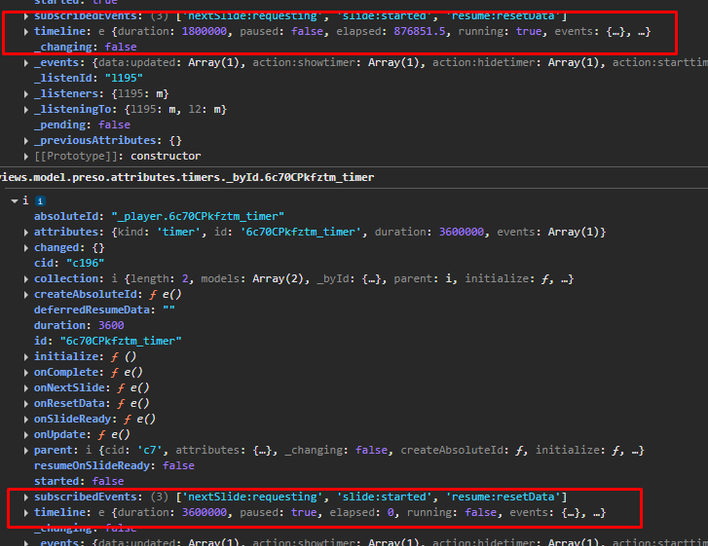Click 'resume:resetData' in the lower subscribedEvents array
The height and width of the screenshot is (546, 708).
(503, 497)
